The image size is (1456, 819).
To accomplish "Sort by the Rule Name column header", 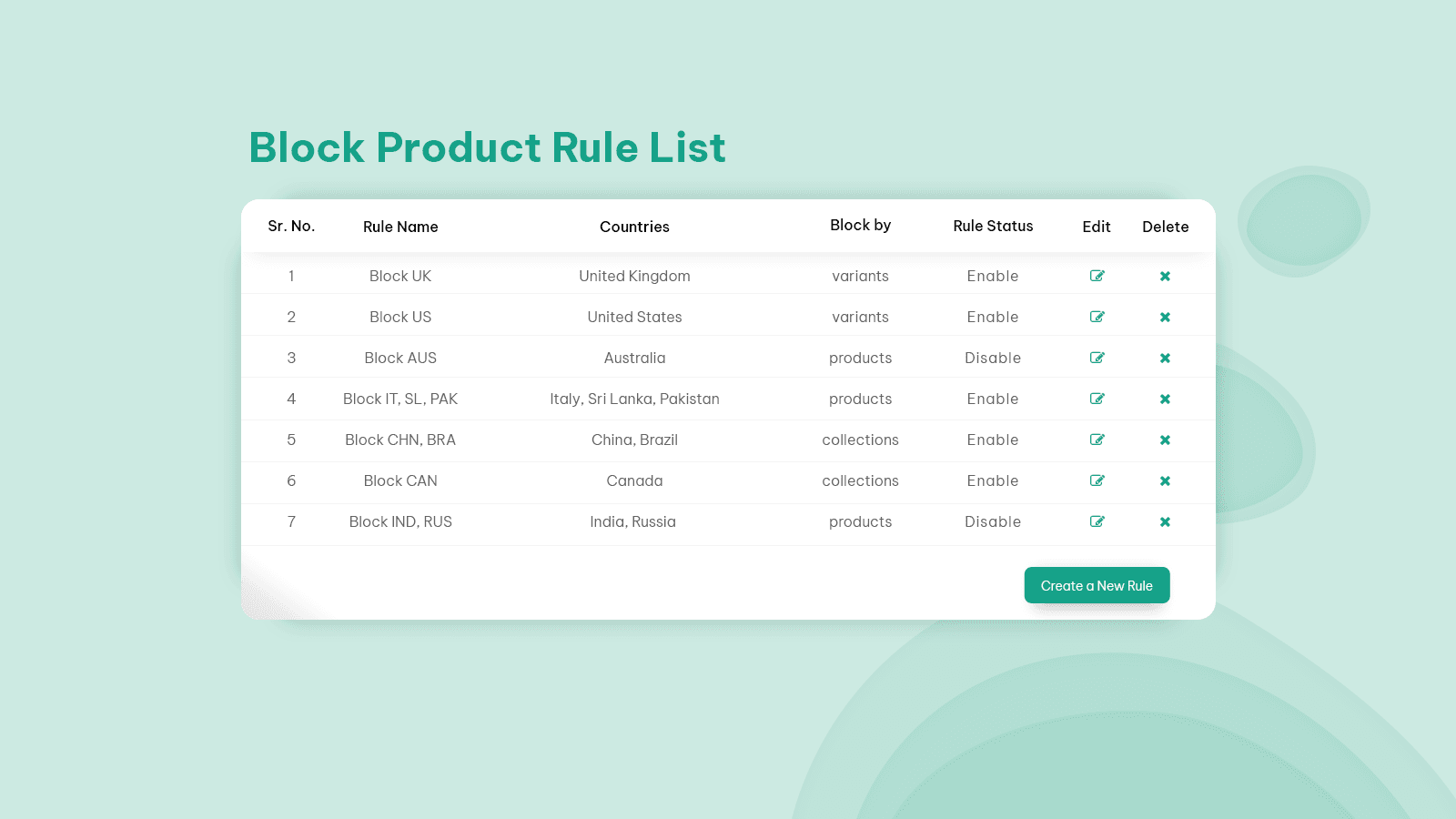I will tap(400, 227).
